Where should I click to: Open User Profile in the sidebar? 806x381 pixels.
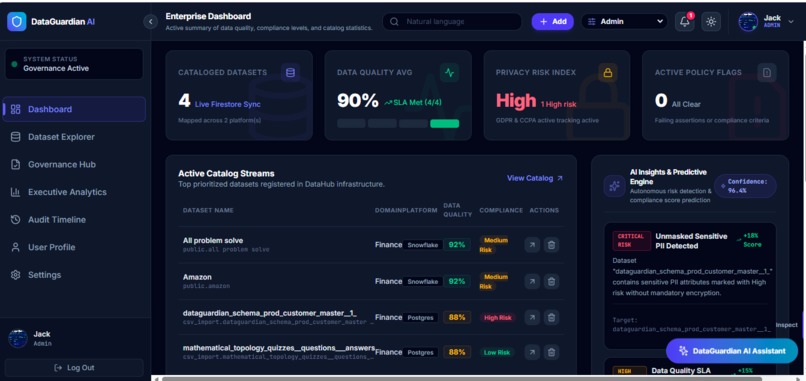[x=74, y=247]
